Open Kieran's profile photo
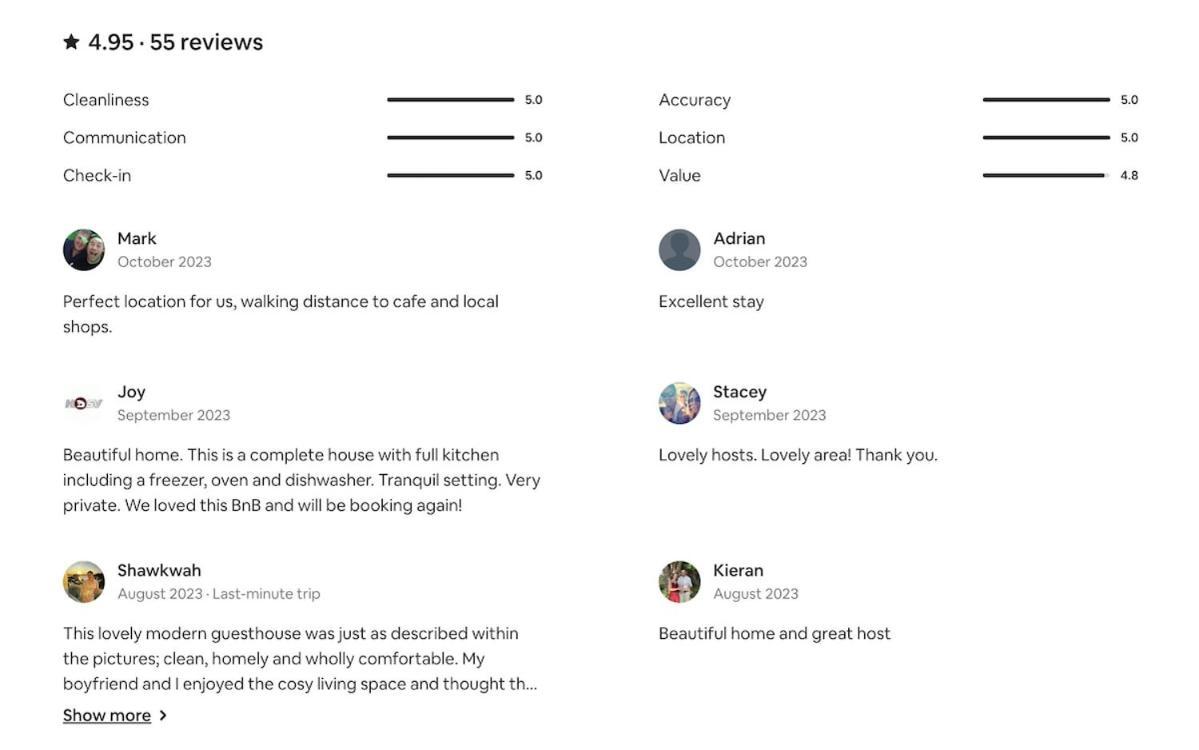This screenshot has width=1199, height=750. tap(679, 582)
